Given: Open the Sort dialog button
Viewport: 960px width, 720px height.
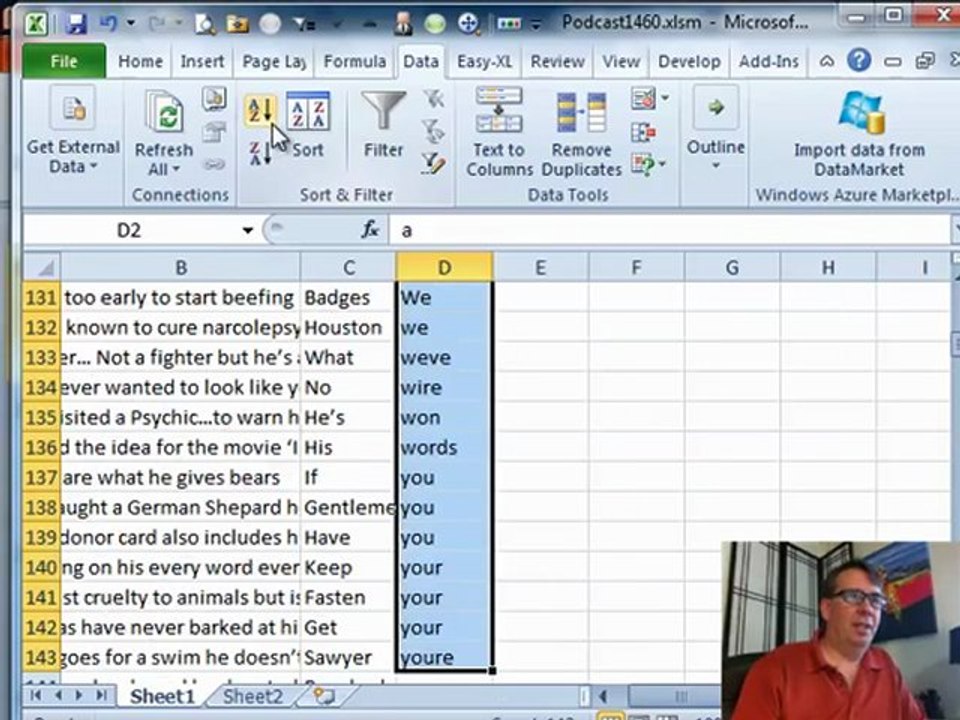Looking at the screenshot, I should click(308, 126).
